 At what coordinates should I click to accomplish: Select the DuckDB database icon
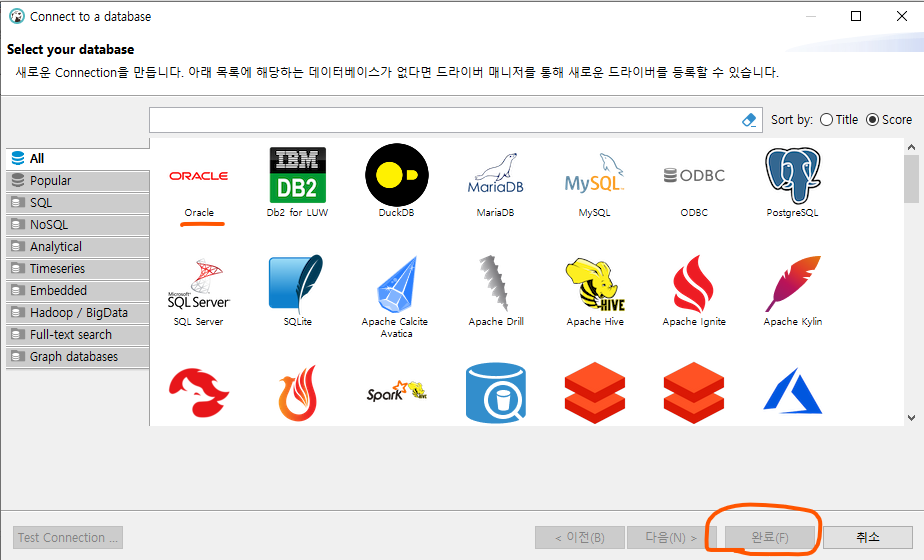tap(397, 174)
